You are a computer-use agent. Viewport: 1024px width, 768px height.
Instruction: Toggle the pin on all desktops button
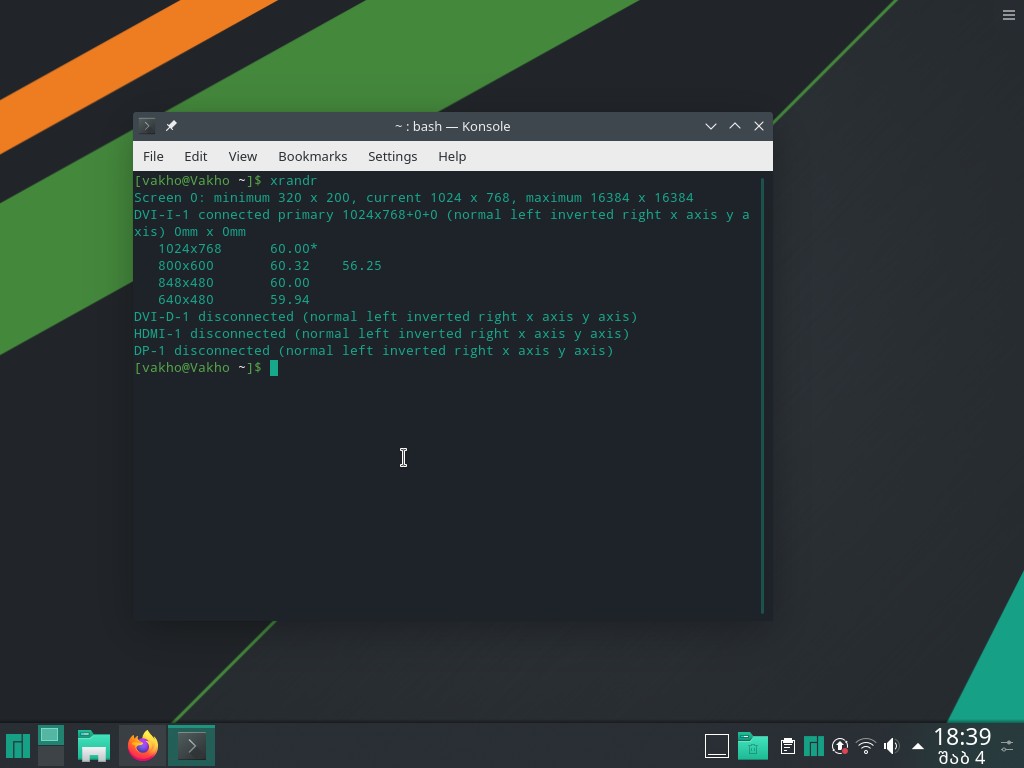tap(171, 126)
